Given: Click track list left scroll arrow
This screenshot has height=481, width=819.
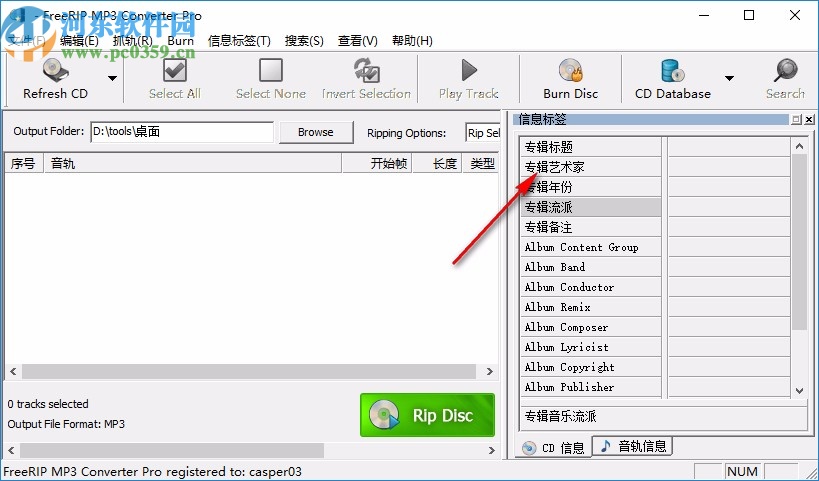Looking at the screenshot, I should (14, 371).
